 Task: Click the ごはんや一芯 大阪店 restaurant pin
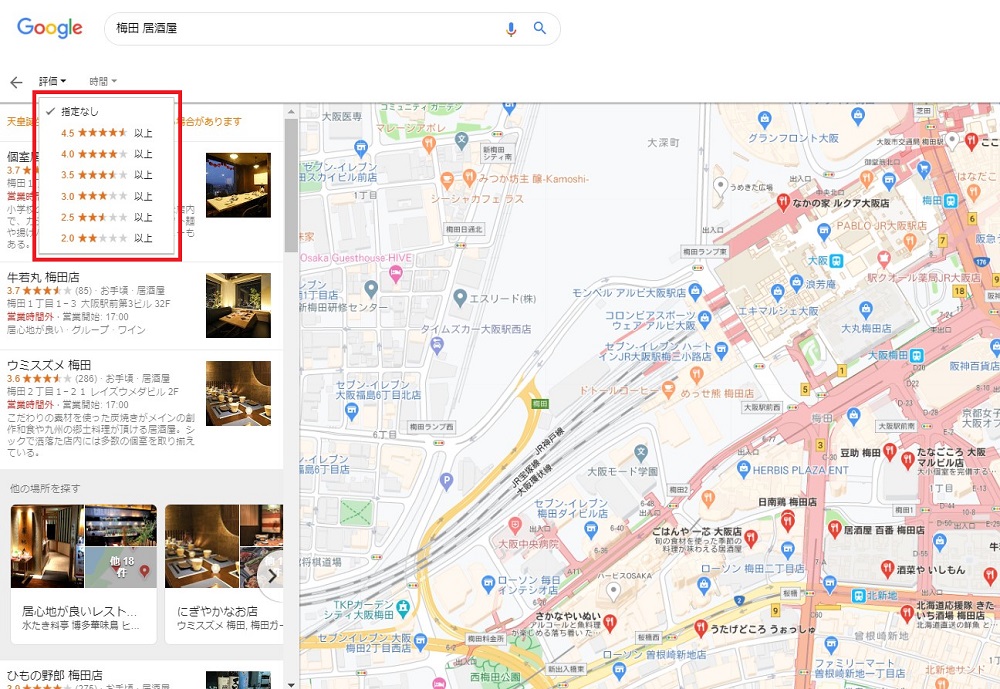[x=751, y=539]
